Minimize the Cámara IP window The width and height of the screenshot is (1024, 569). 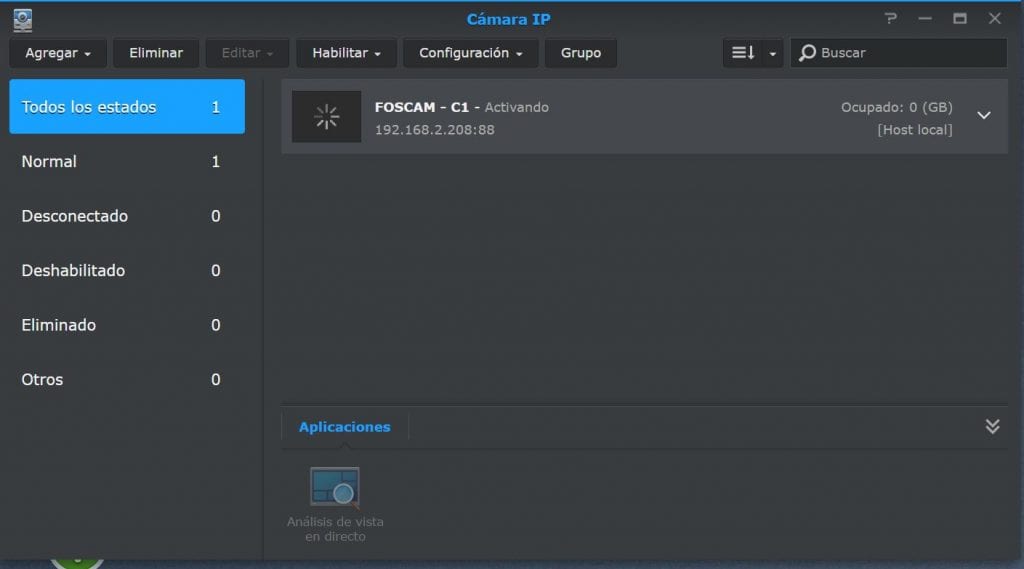[925, 18]
